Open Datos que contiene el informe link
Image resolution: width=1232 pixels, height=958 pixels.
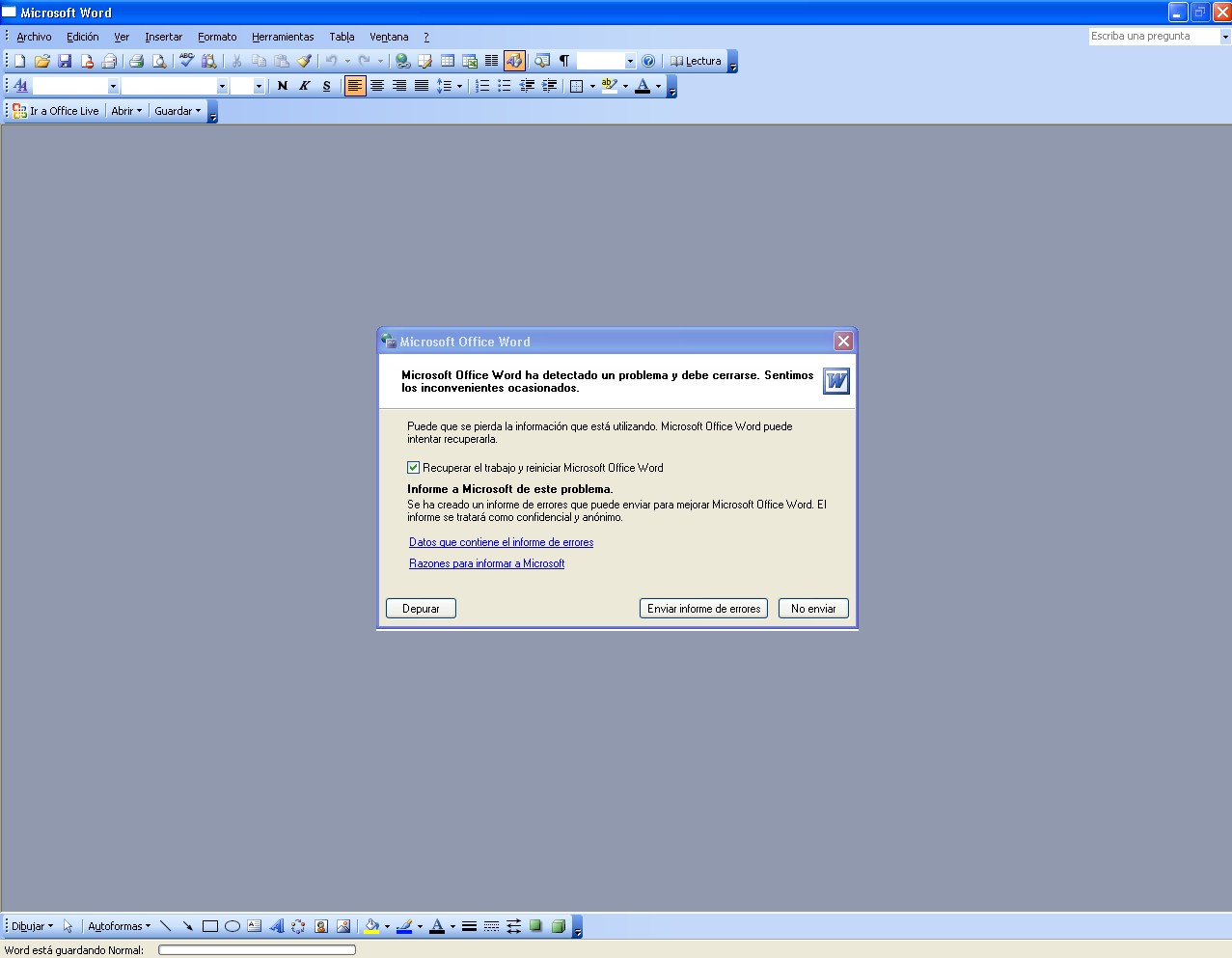tap(501, 542)
